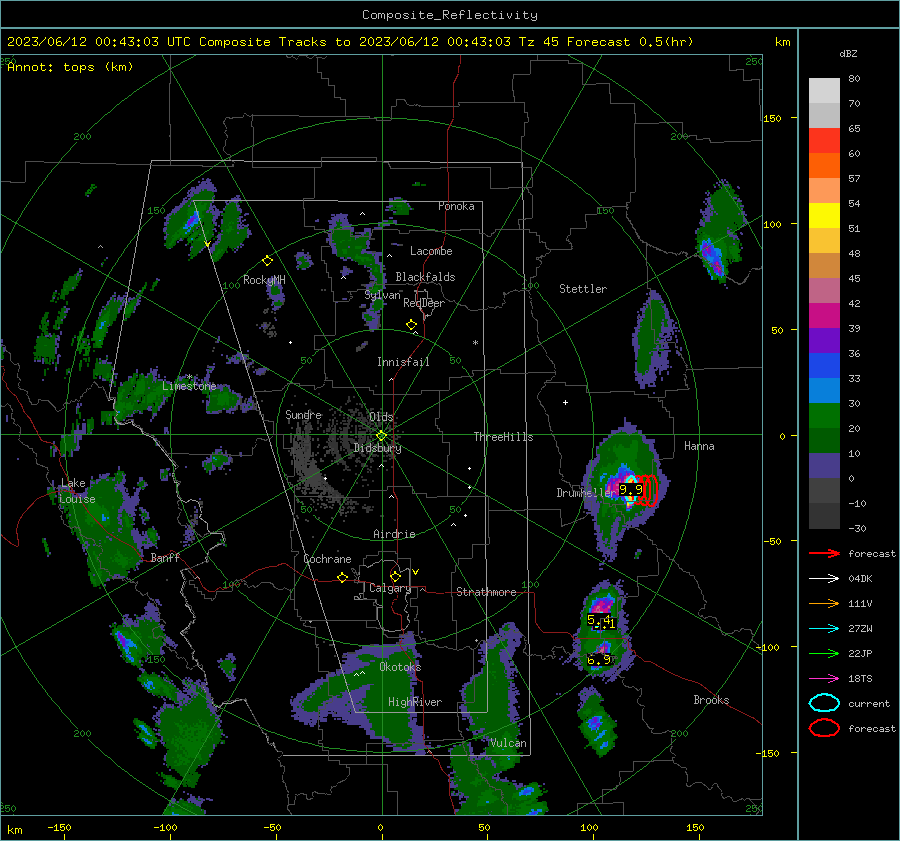Click the Calgary city label

point(390,588)
